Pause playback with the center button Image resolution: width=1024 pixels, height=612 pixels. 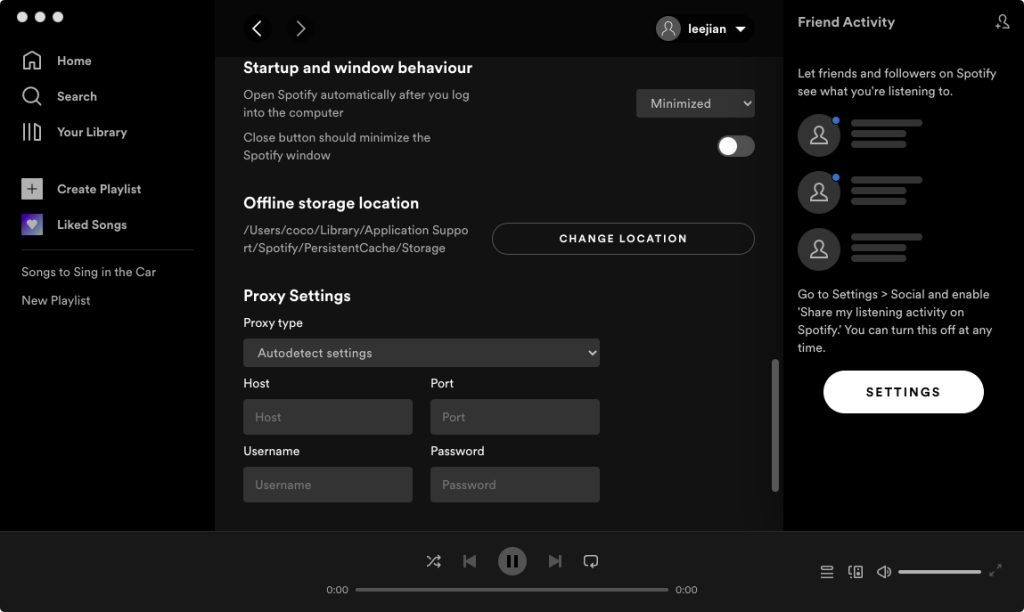(512, 562)
